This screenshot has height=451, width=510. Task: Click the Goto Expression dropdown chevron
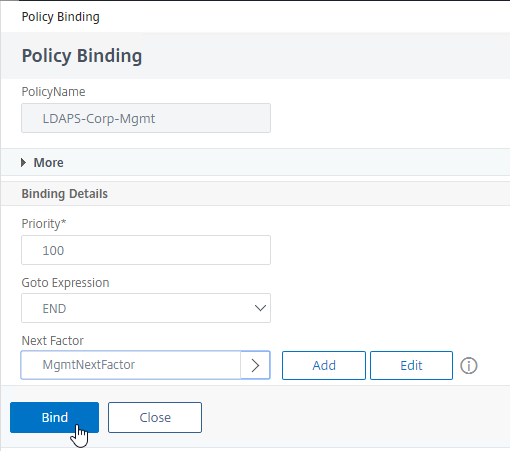[x=260, y=308]
